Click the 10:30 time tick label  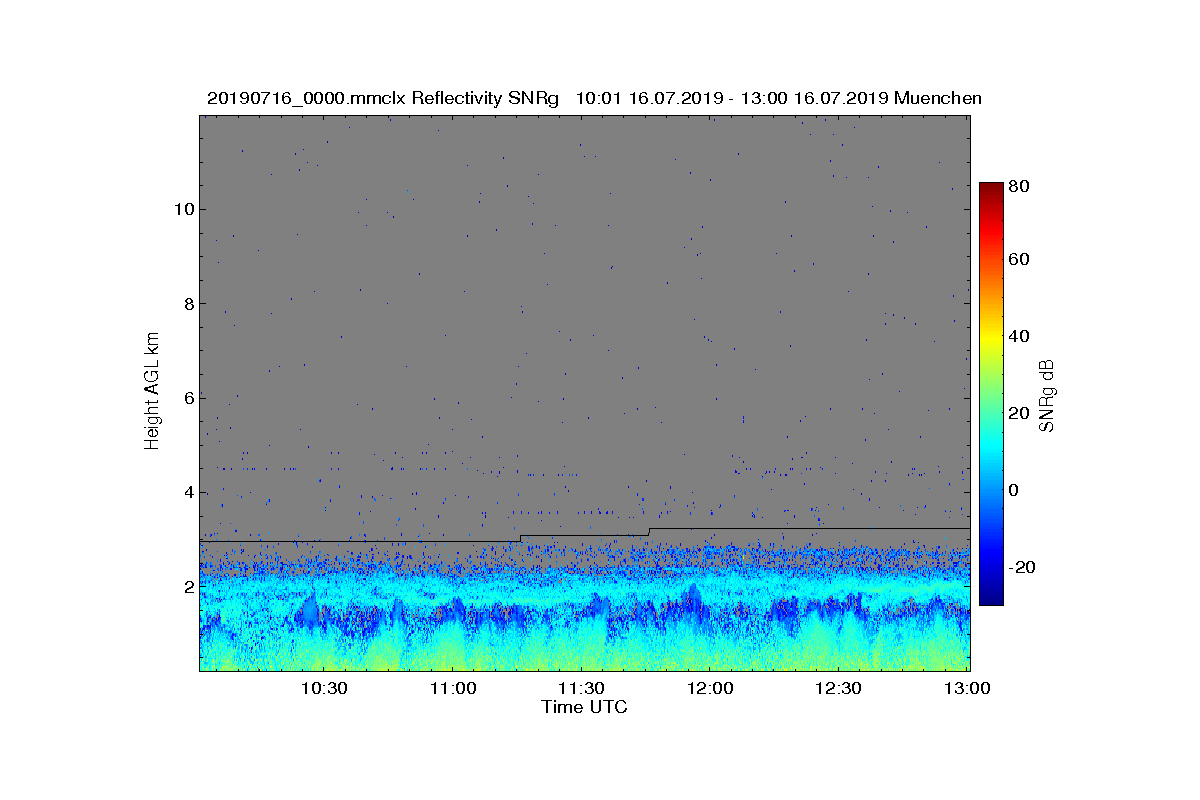point(324,688)
